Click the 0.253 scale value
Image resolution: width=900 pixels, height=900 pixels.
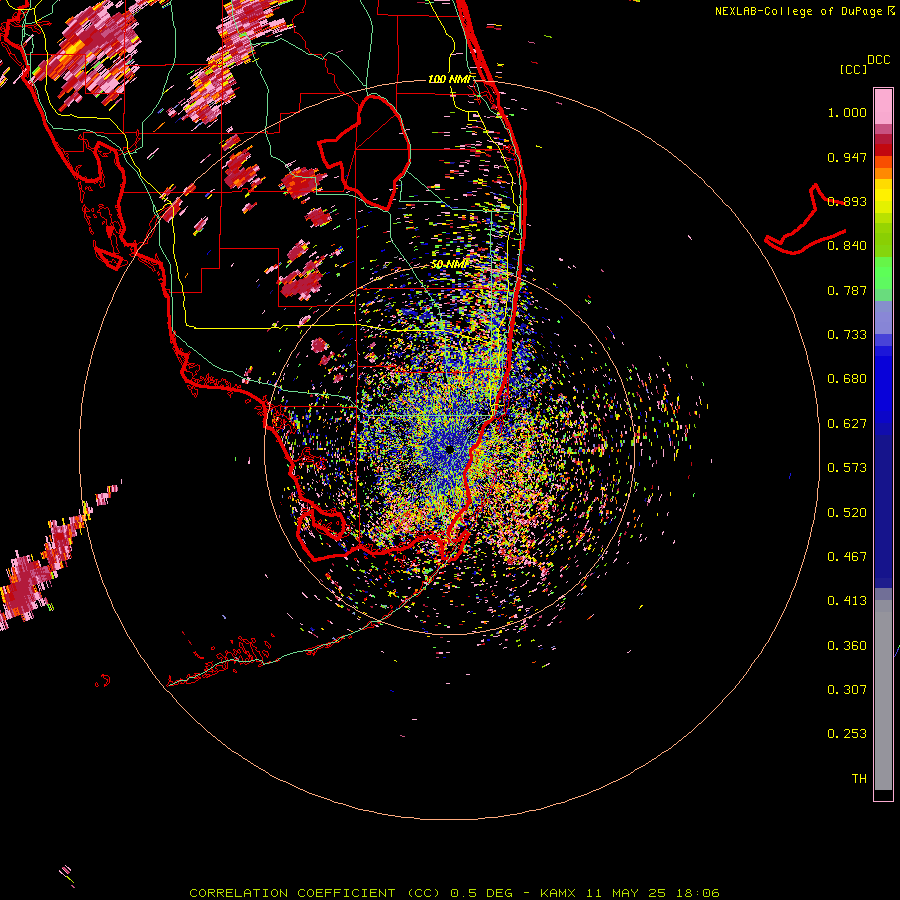click(847, 734)
